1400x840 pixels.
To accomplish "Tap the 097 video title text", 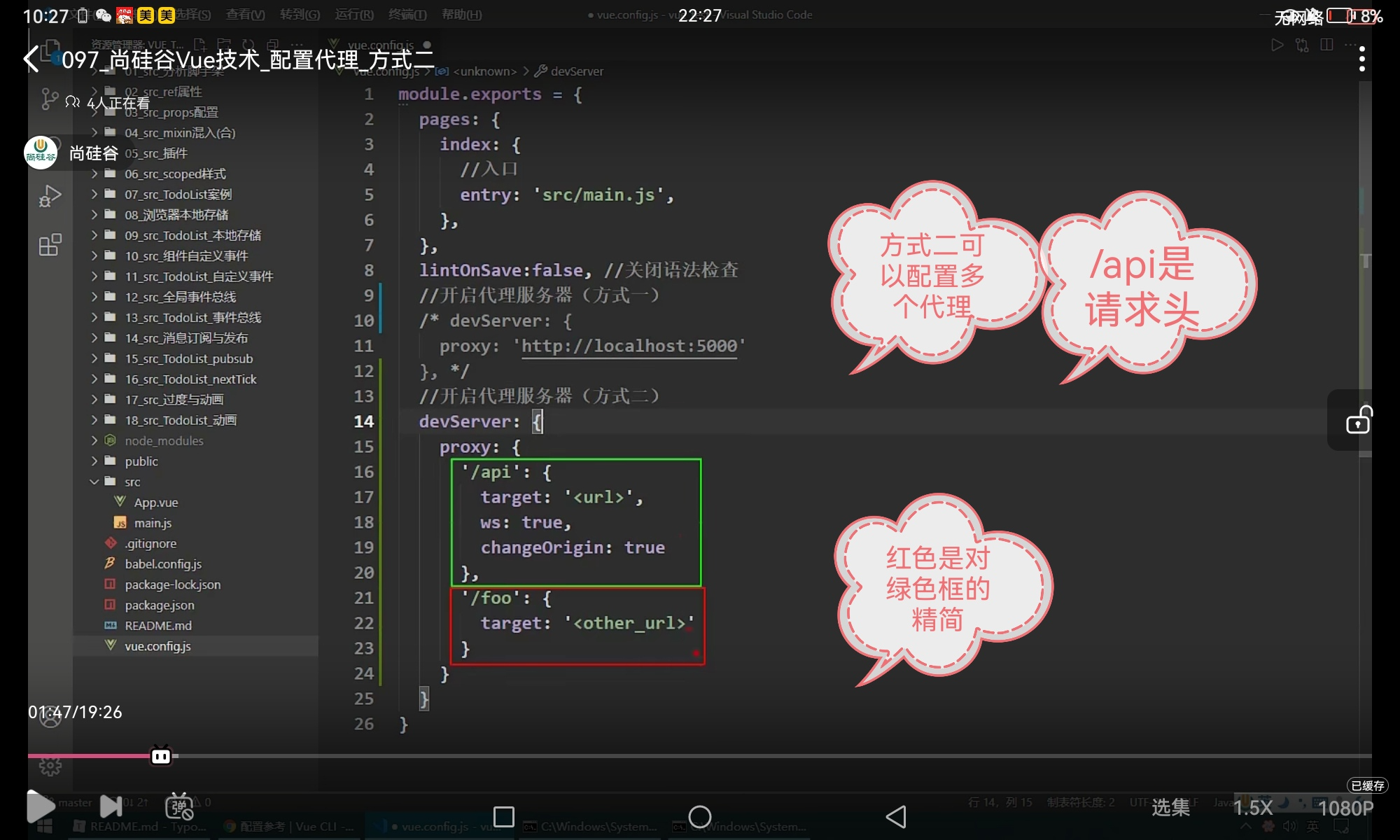I will point(248,60).
